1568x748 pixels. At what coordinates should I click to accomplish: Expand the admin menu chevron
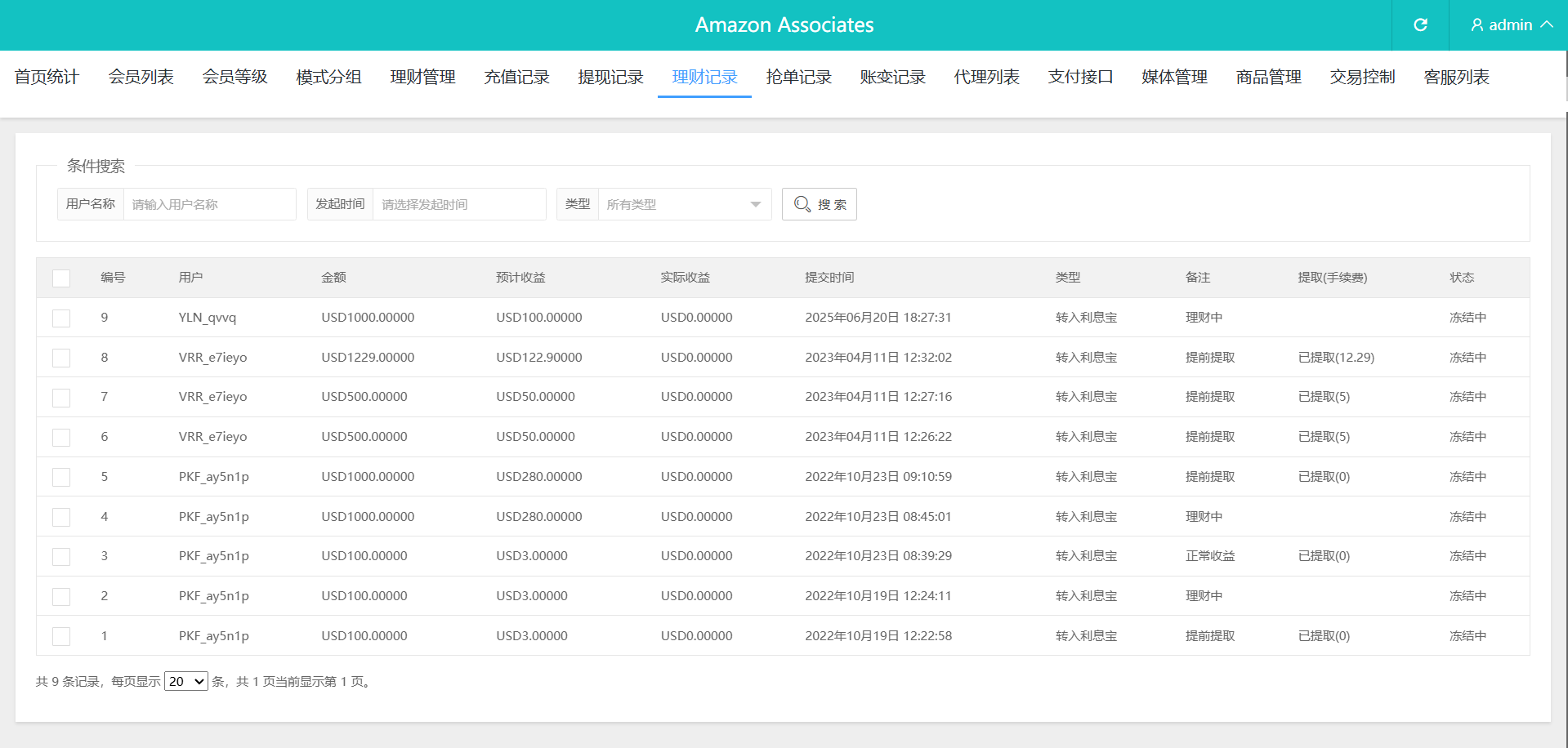[1546, 24]
